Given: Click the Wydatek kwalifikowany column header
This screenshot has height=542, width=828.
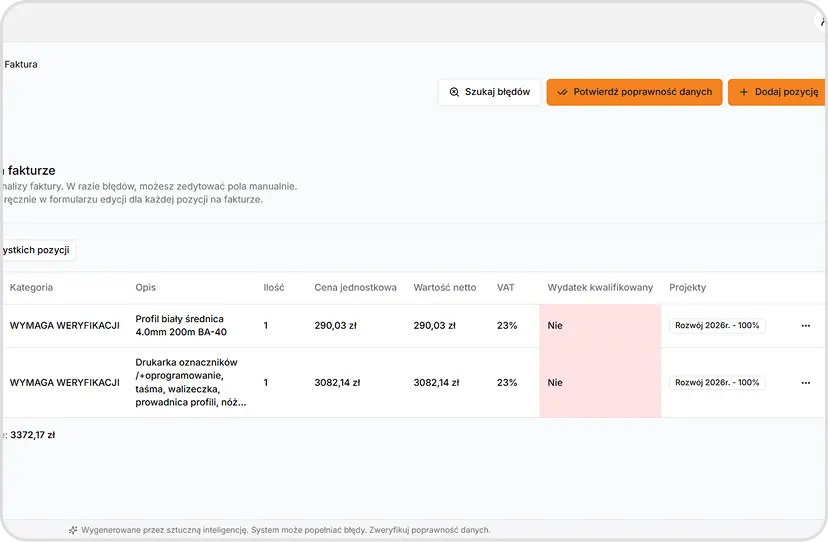Looking at the screenshot, I should tap(600, 287).
